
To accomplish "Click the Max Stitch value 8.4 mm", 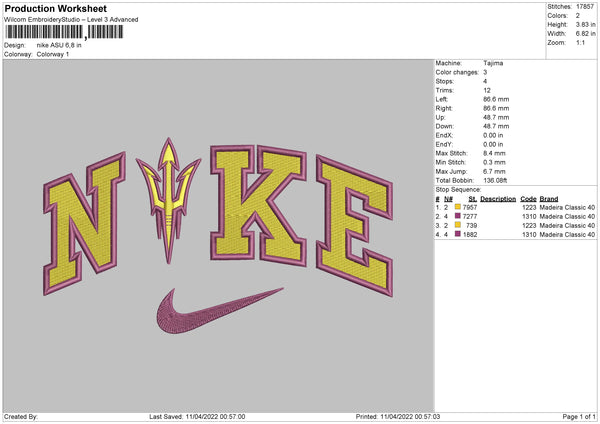I will [494, 153].
